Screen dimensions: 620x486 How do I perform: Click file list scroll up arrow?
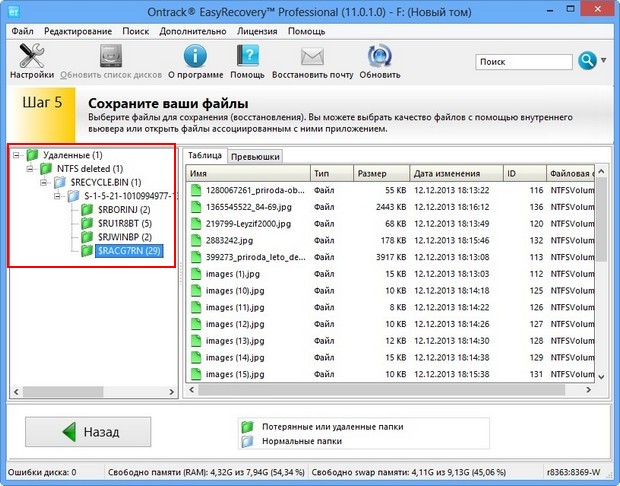pyautogui.click(x=601, y=171)
